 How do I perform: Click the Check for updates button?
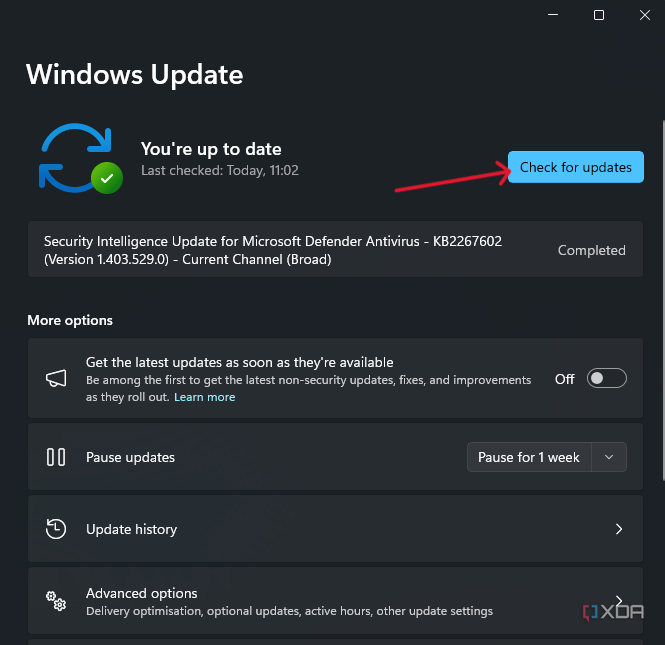pos(576,167)
